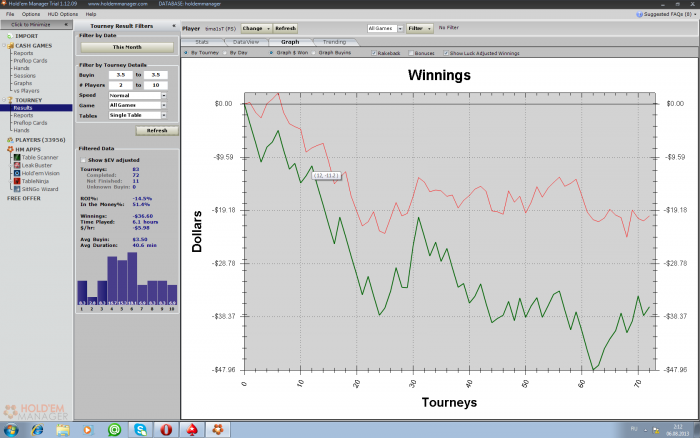Click the This Month date filter button
This screenshot has width=700, height=438.
click(127, 47)
